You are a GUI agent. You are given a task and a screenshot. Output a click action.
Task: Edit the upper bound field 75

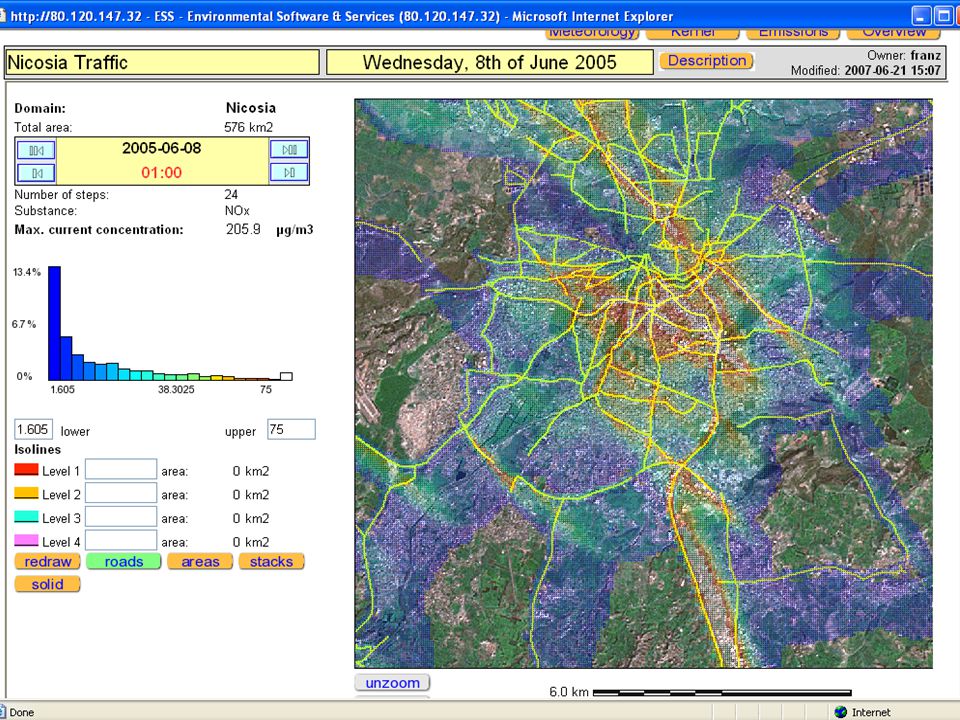(x=291, y=429)
